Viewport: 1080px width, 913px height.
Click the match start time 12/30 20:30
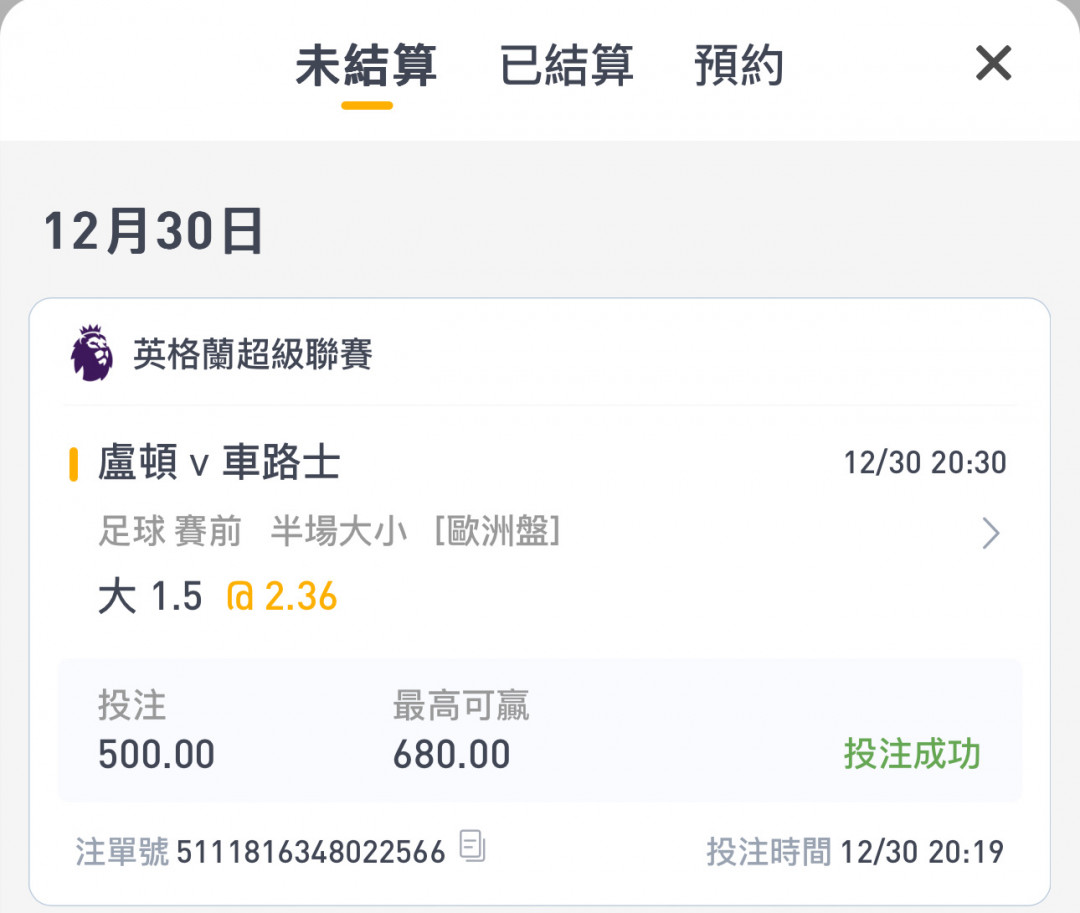point(924,463)
